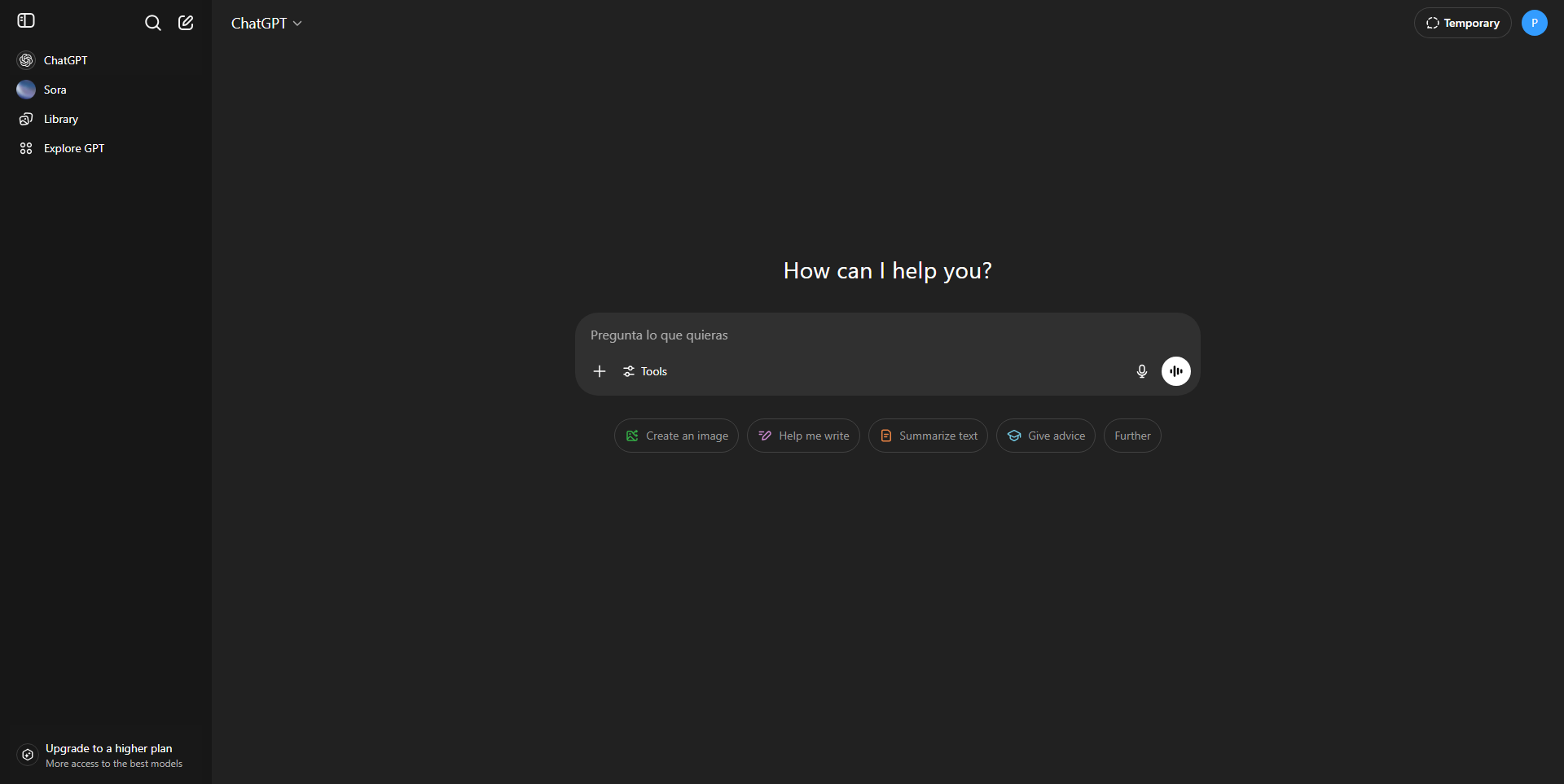Start a new chat with pencil icon
This screenshot has width=1564, height=784.
pyautogui.click(x=186, y=23)
